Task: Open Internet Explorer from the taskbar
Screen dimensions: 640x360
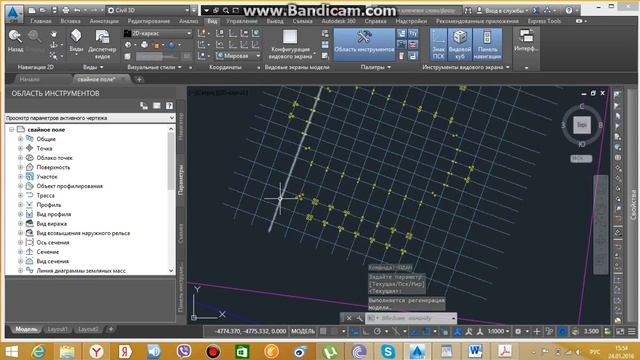Action: [x=39, y=351]
